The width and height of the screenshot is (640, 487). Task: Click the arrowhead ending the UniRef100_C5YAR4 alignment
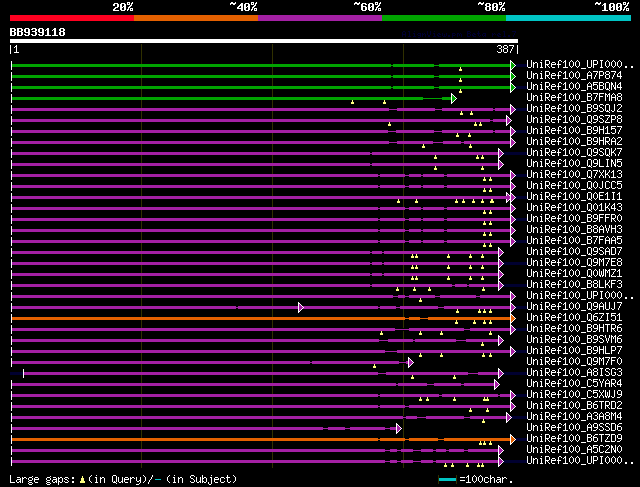[x=497, y=385]
